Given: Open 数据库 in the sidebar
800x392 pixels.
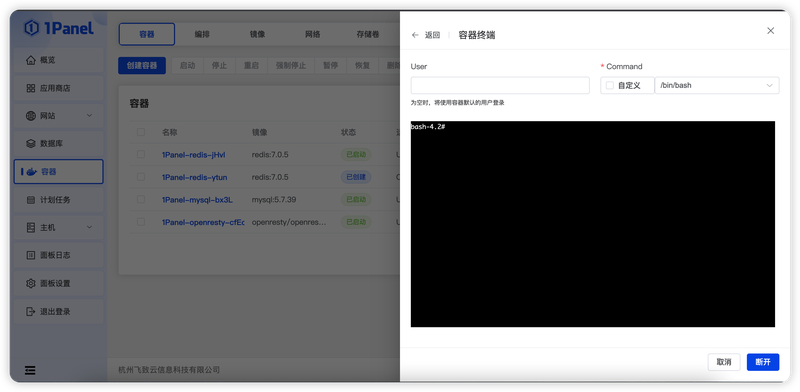Looking at the screenshot, I should coord(59,144).
